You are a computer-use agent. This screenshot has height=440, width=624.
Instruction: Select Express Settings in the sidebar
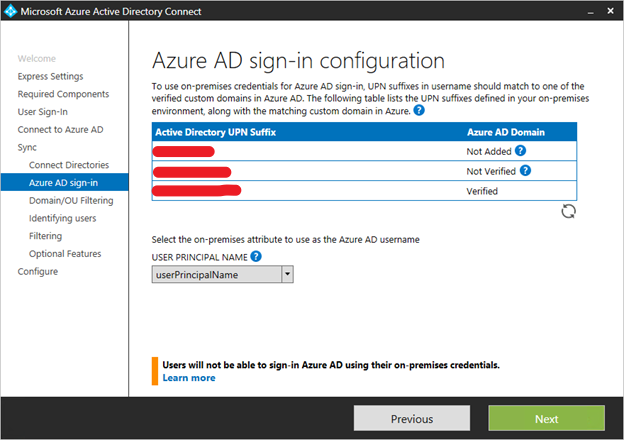51,76
